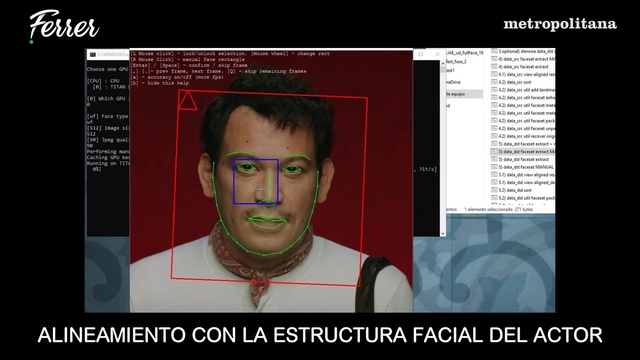The image size is (640, 360).
Task: Click the '5.2) data_dst util faceset pack' file
Action: click(x=523, y=198)
